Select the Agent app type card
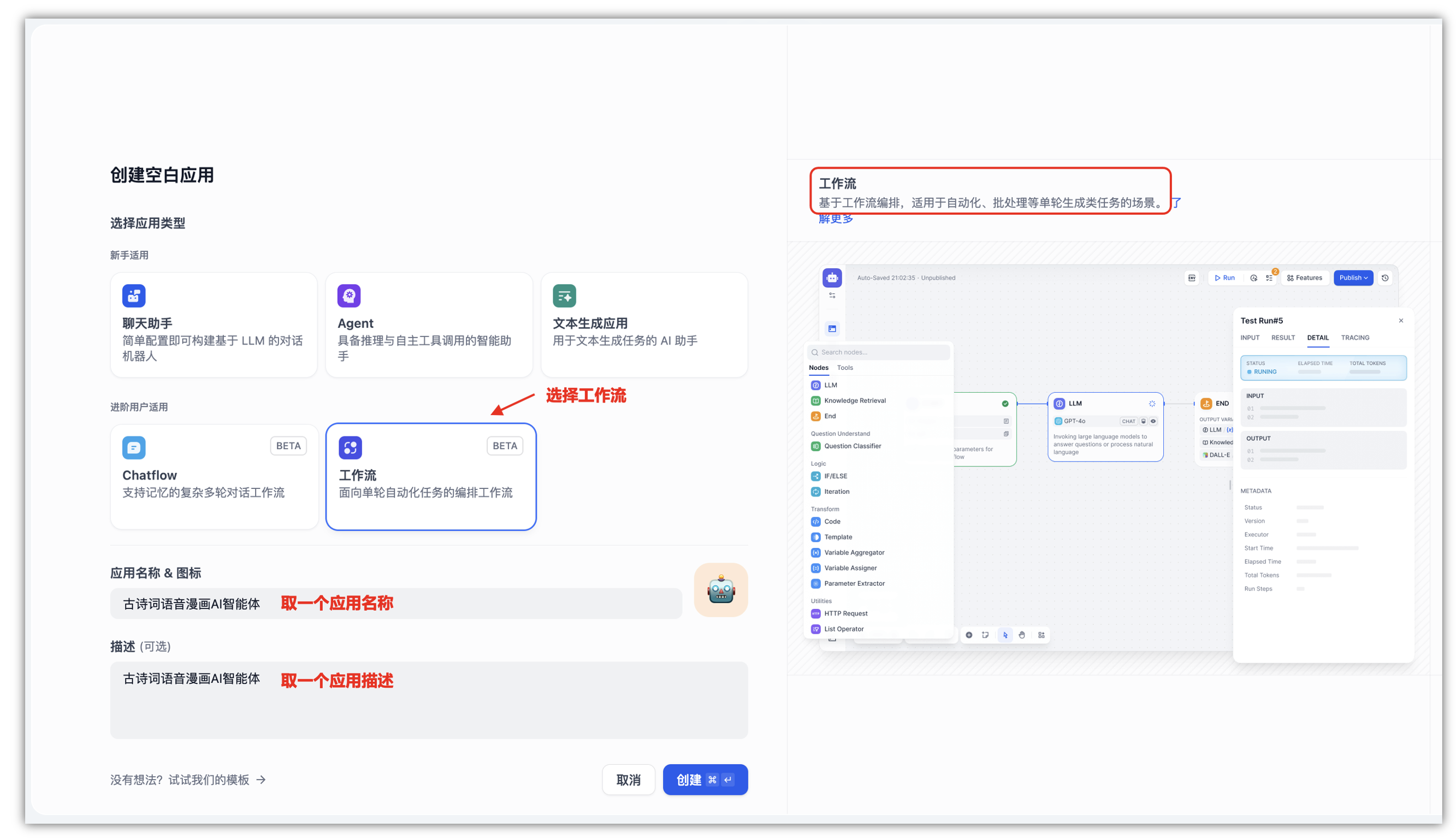This screenshot has height=838, width=1456. pos(429,325)
